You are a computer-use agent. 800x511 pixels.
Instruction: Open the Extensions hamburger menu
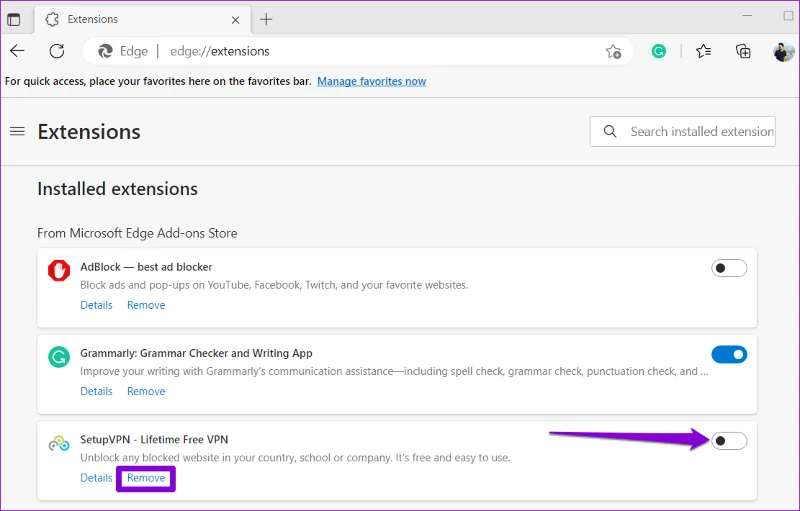pos(17,132)
